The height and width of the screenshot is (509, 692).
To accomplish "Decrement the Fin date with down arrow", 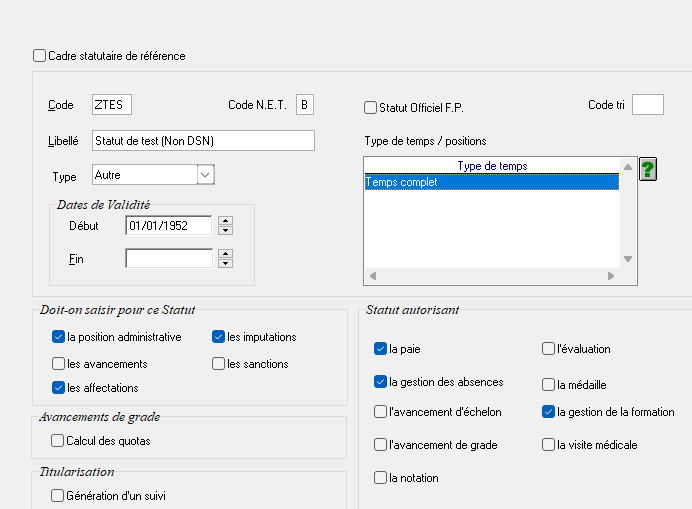I will click(x=226, y=264).
